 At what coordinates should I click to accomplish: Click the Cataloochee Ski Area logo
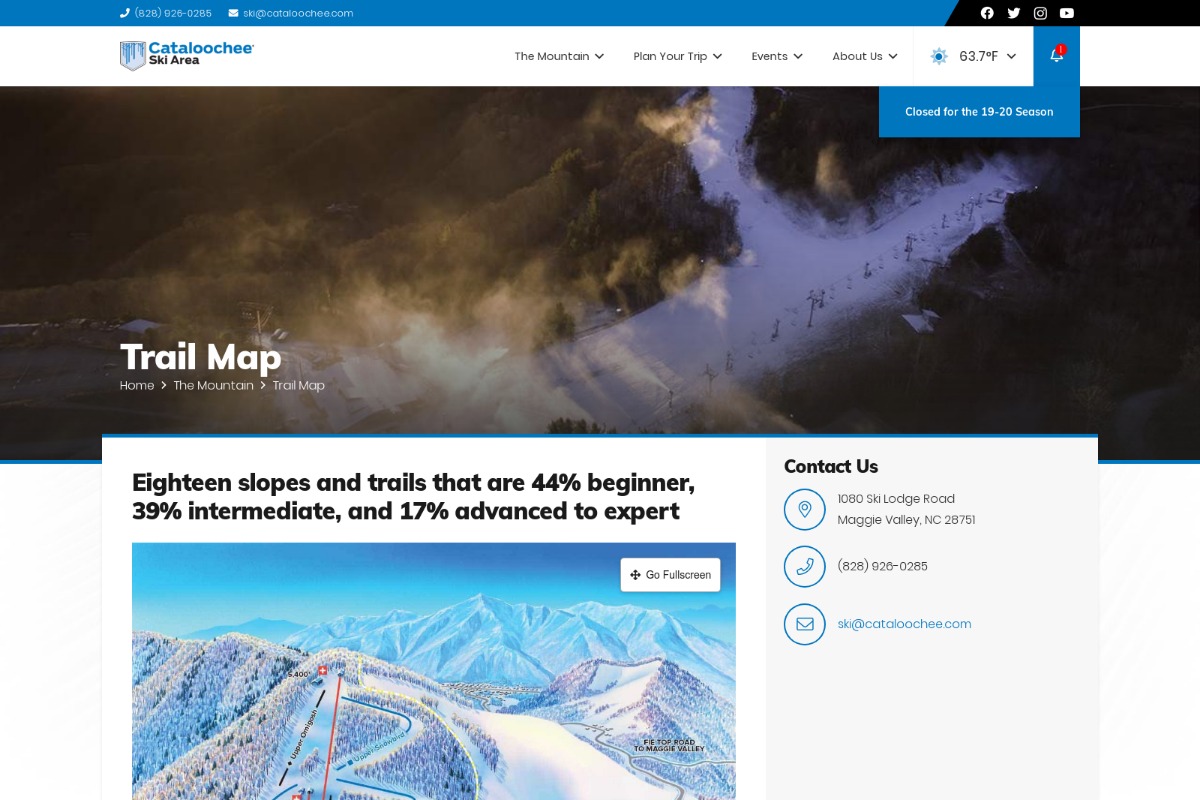pyautogui.click(x=187, y=55)
